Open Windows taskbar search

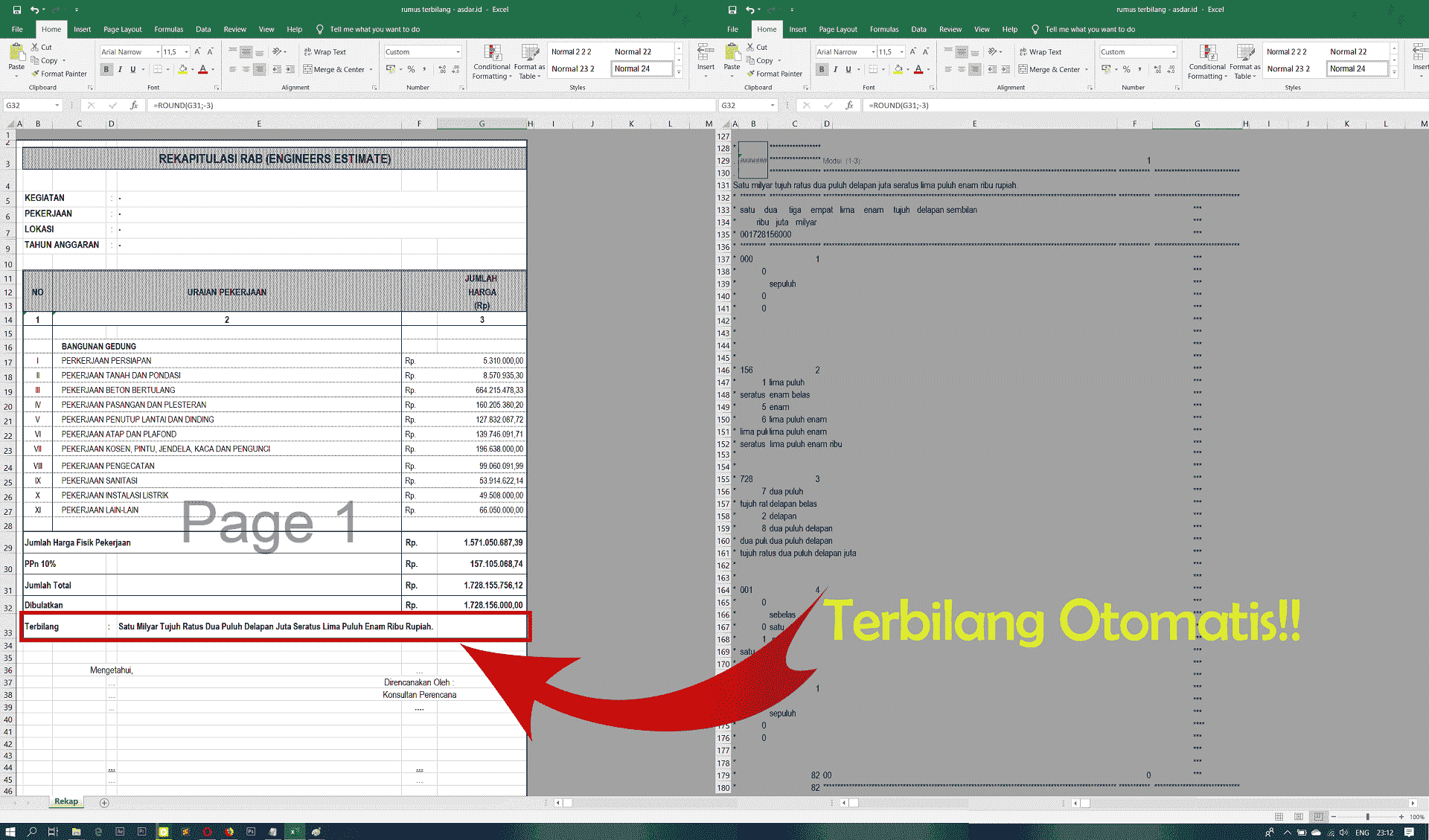(x=32, y=832)
